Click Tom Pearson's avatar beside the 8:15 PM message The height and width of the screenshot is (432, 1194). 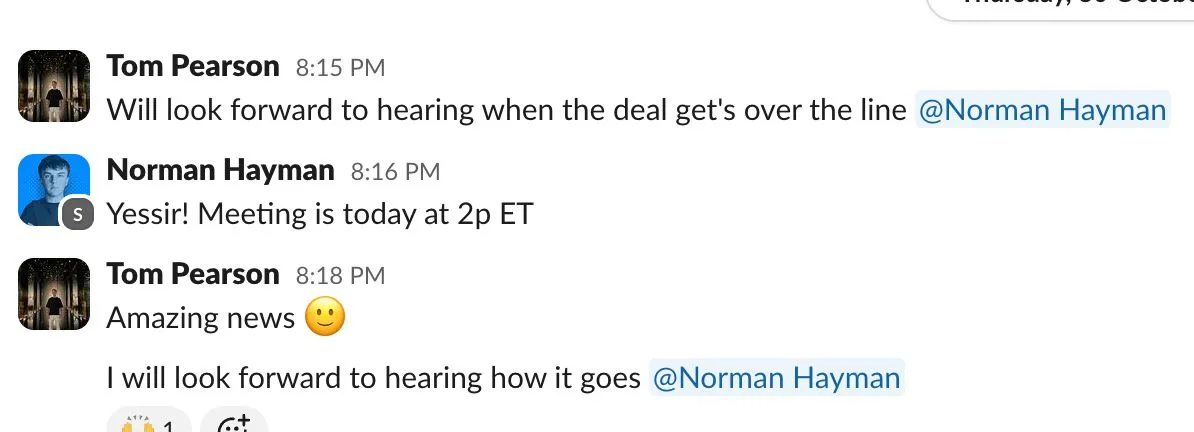click(x=55, y=86)
